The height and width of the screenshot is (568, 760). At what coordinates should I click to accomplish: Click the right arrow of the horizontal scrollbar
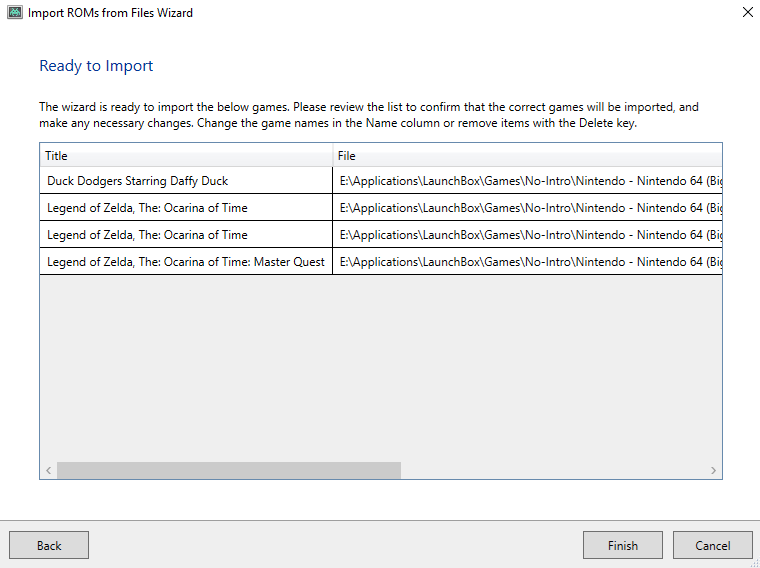pyautogui.click(x=713, y=470)
